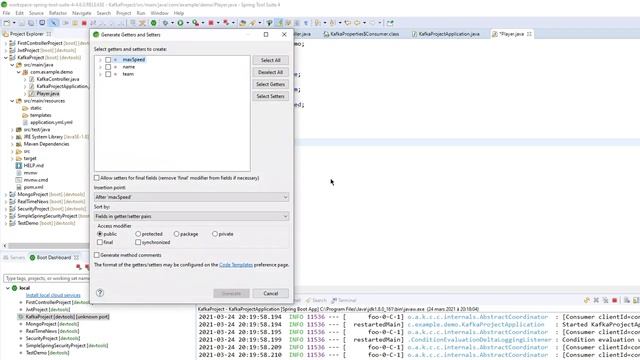
Task: Check the maxSpeed field checkbox
Action: (108, 60)
